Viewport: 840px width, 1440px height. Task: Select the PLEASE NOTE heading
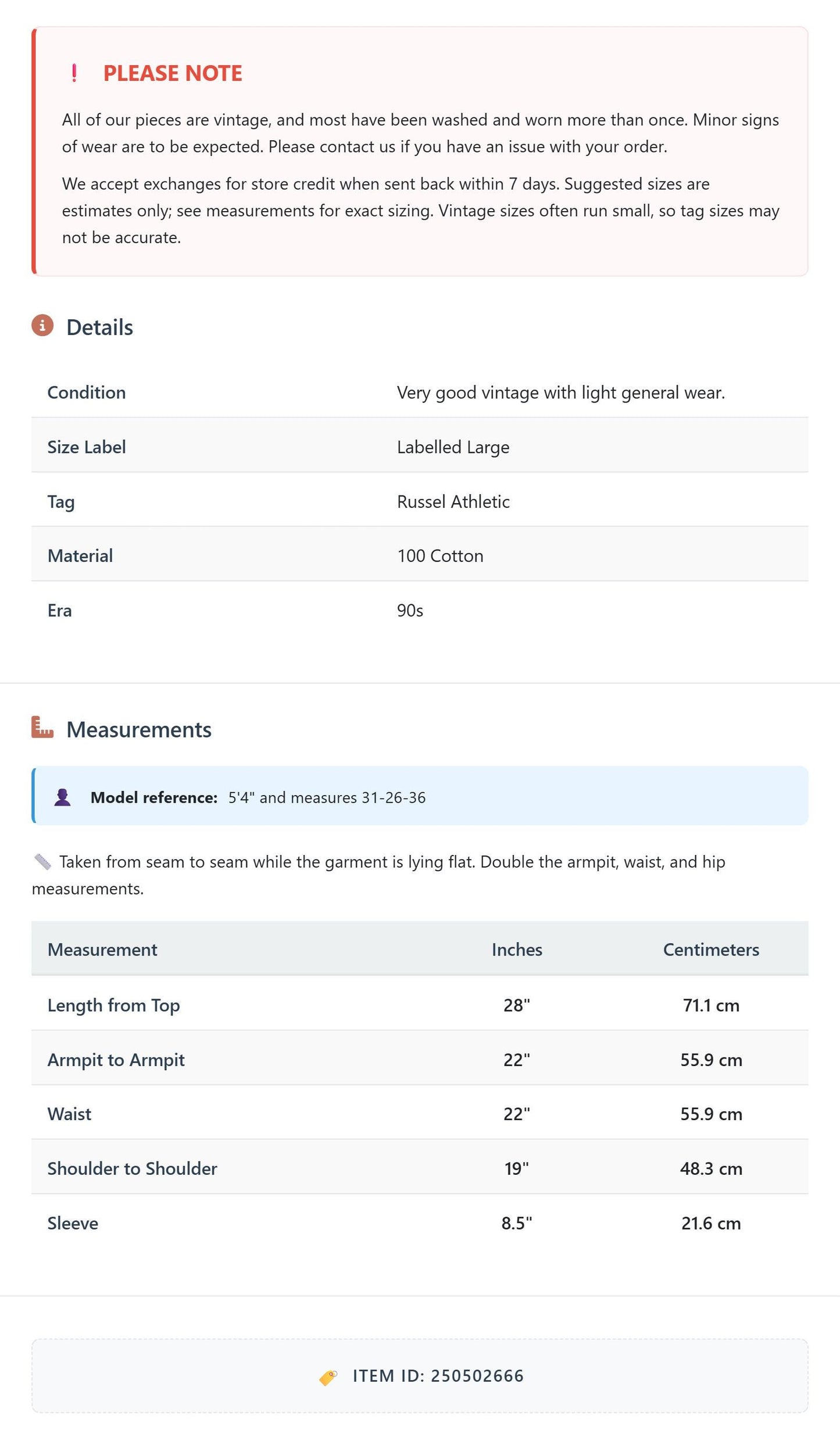tap(173, 73)
